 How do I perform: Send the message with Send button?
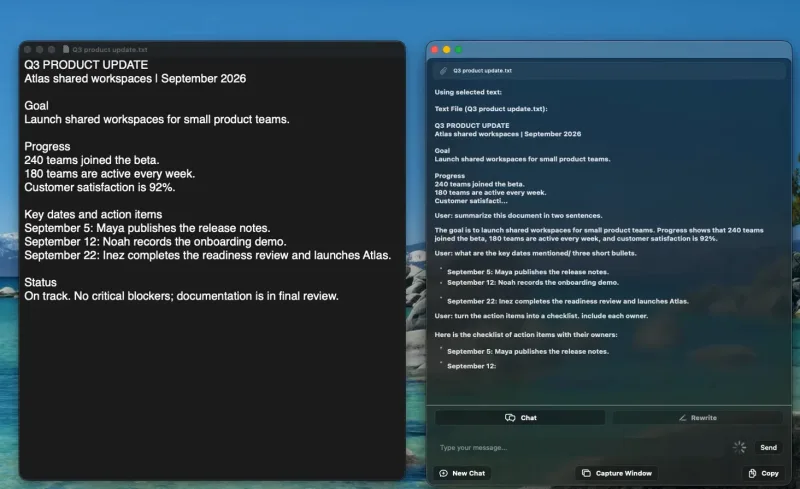point(768,448)
